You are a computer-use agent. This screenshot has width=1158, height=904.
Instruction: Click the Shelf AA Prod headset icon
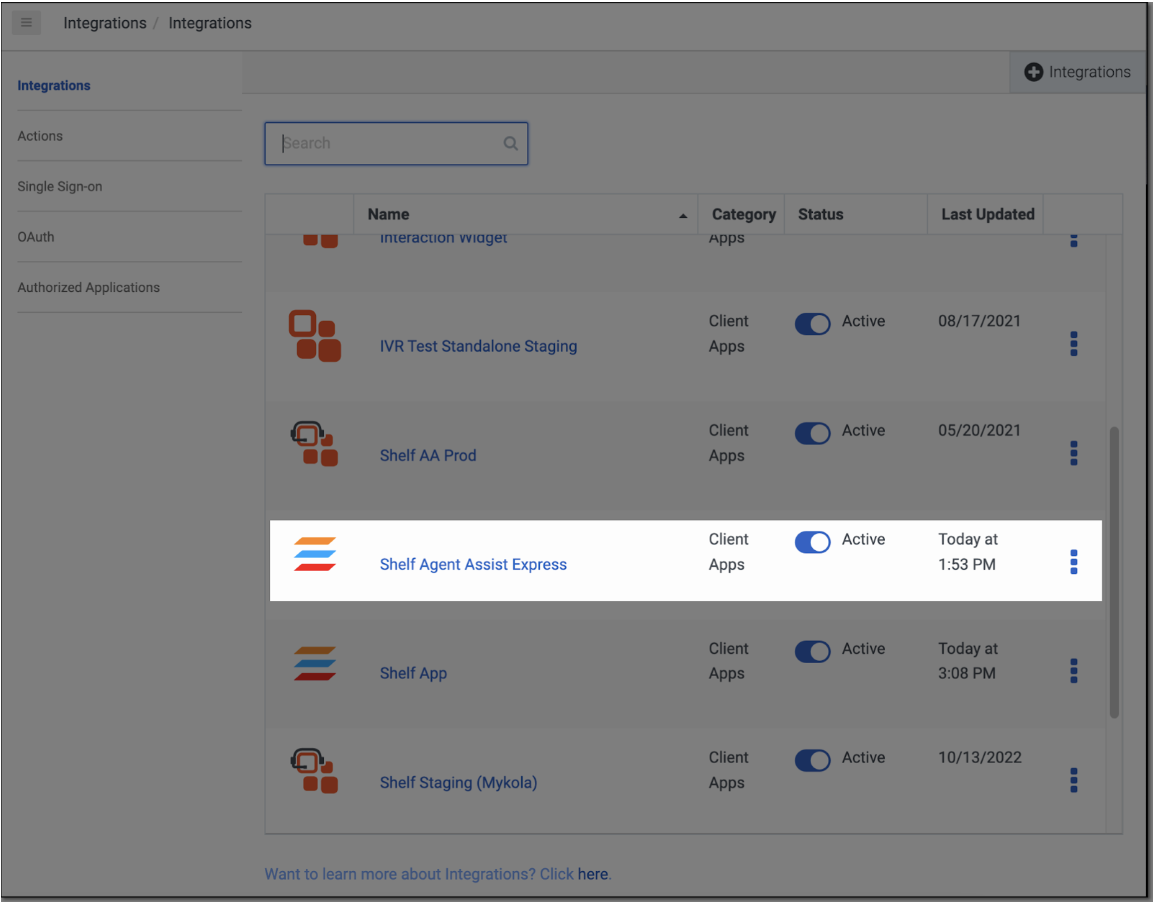(x=315, y=443)
